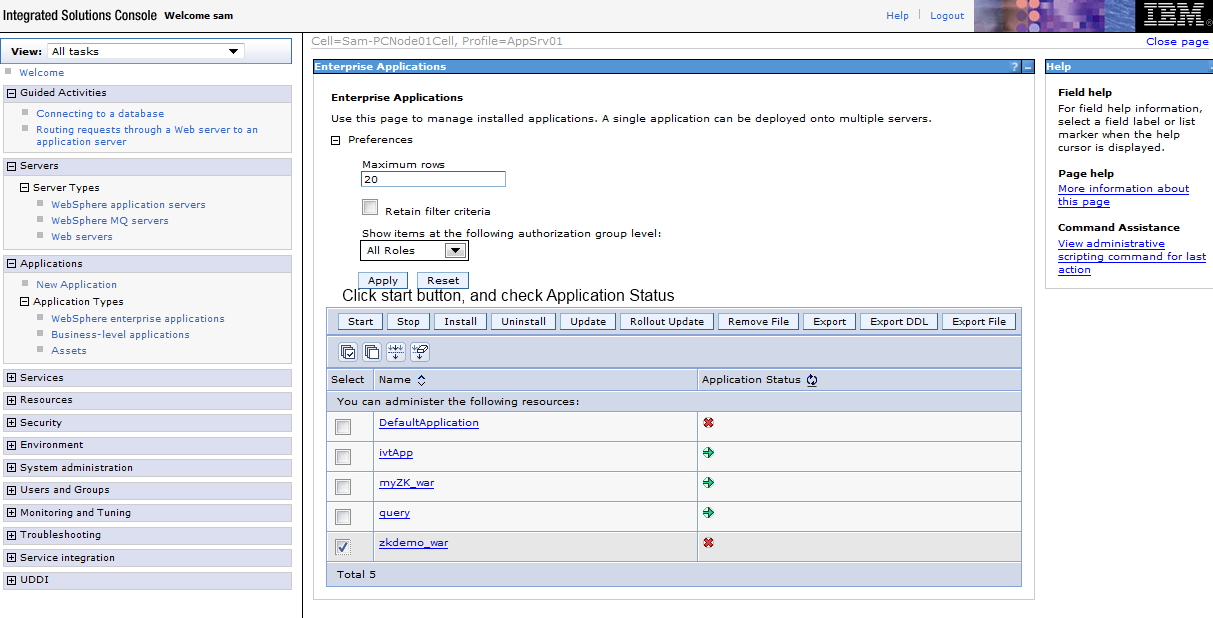Click the Close page link
This screenshot has width=1213, height=618.
[x=1177, y=42]
